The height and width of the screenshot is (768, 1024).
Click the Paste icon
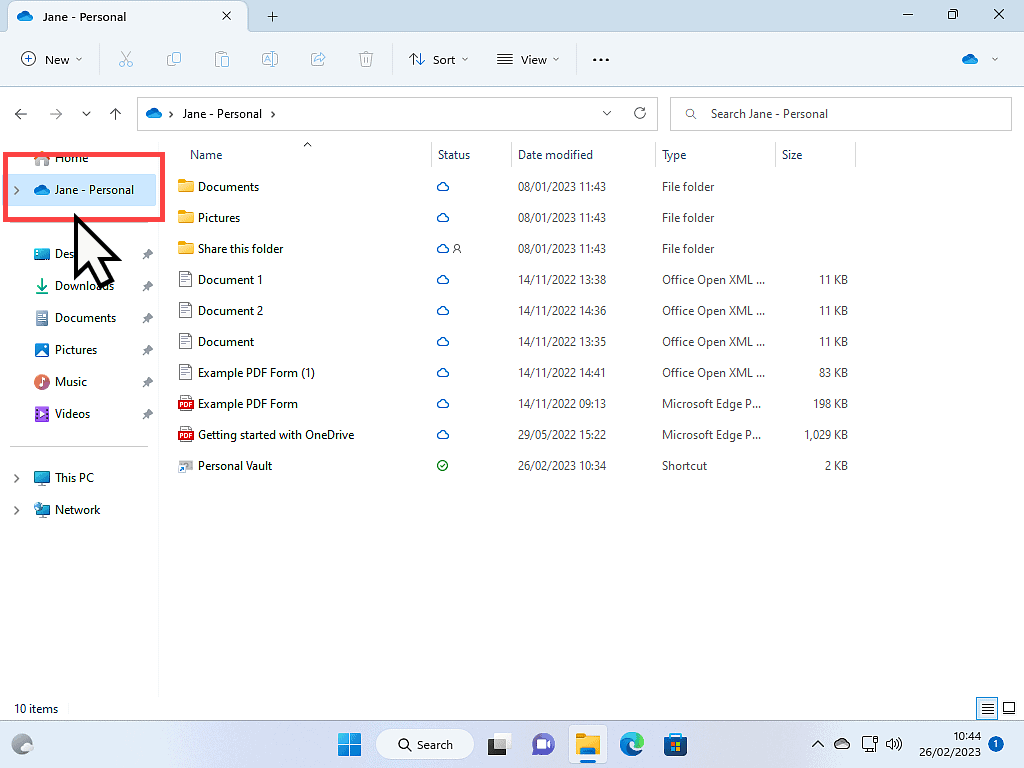[x=221, y=59]
